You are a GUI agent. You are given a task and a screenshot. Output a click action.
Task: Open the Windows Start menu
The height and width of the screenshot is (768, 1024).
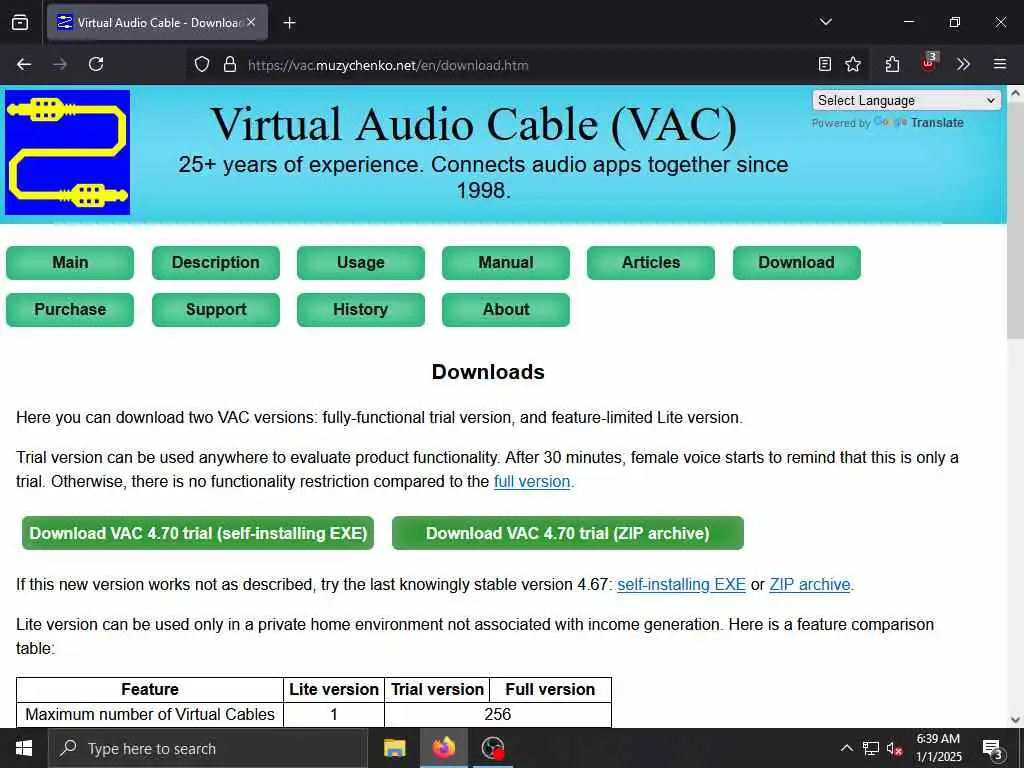[24, 748]
